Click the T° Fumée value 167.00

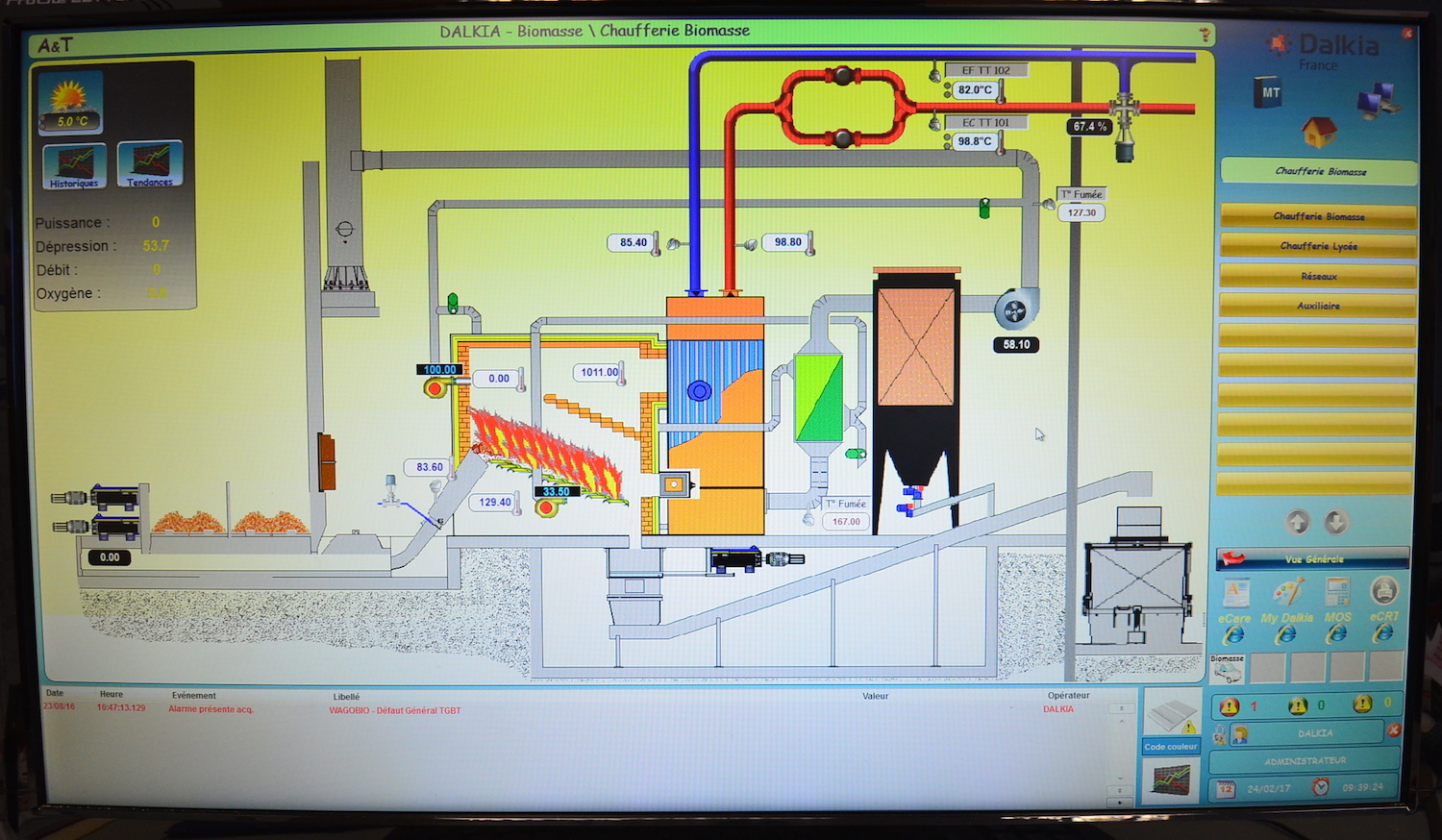coord(846,522)
